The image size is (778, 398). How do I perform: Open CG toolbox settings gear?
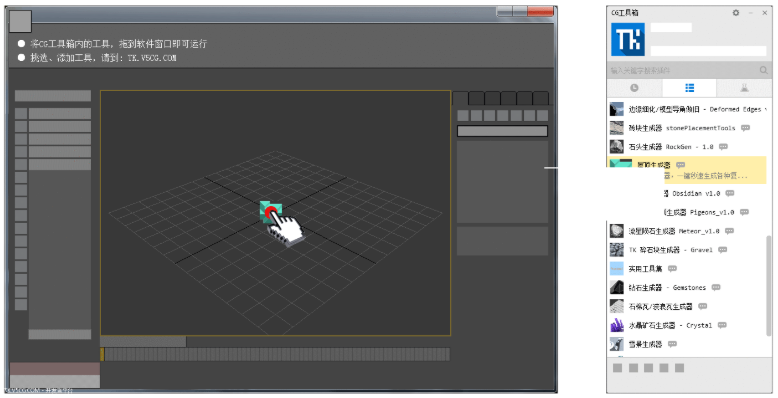click(736, 13)
